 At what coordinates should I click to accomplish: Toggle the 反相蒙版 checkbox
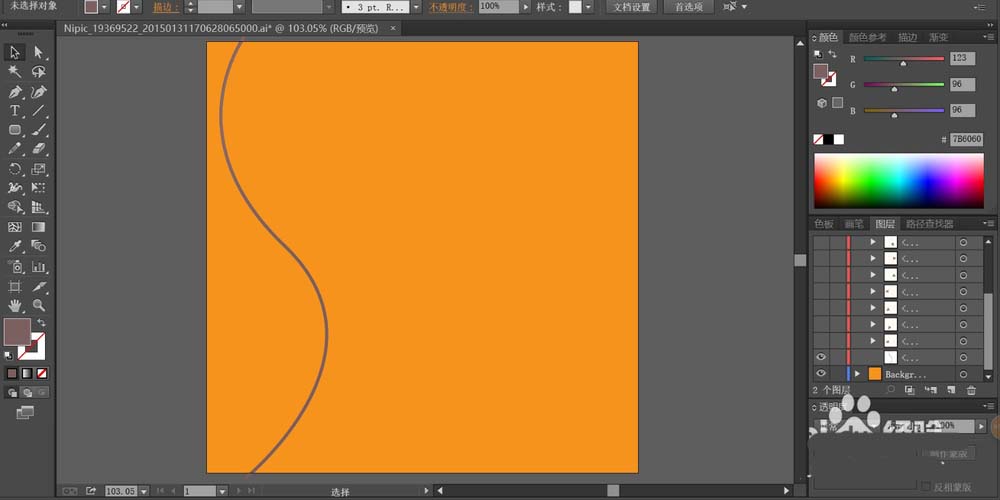click(x=927, y=486)
